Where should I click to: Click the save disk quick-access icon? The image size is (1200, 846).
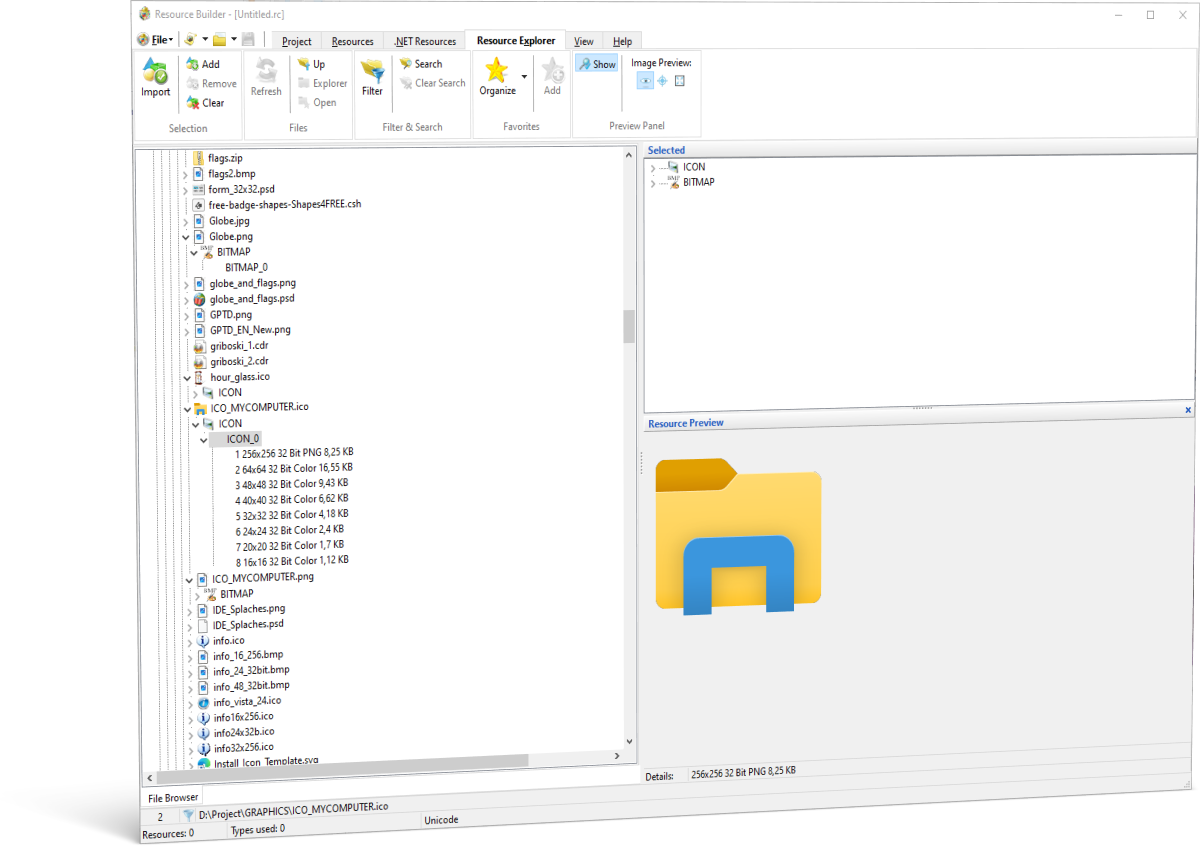248,40
